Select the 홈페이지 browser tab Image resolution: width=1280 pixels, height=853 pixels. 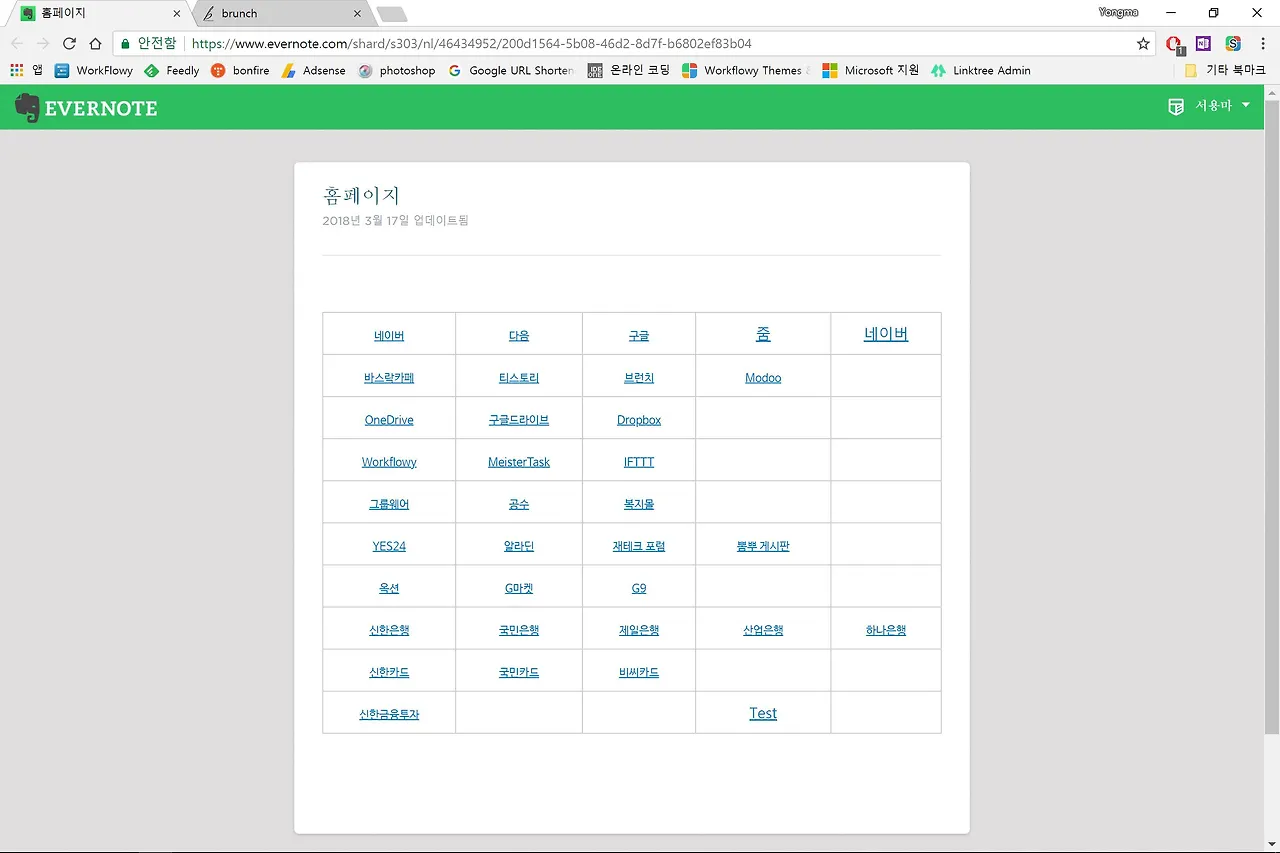pos(98,14)
